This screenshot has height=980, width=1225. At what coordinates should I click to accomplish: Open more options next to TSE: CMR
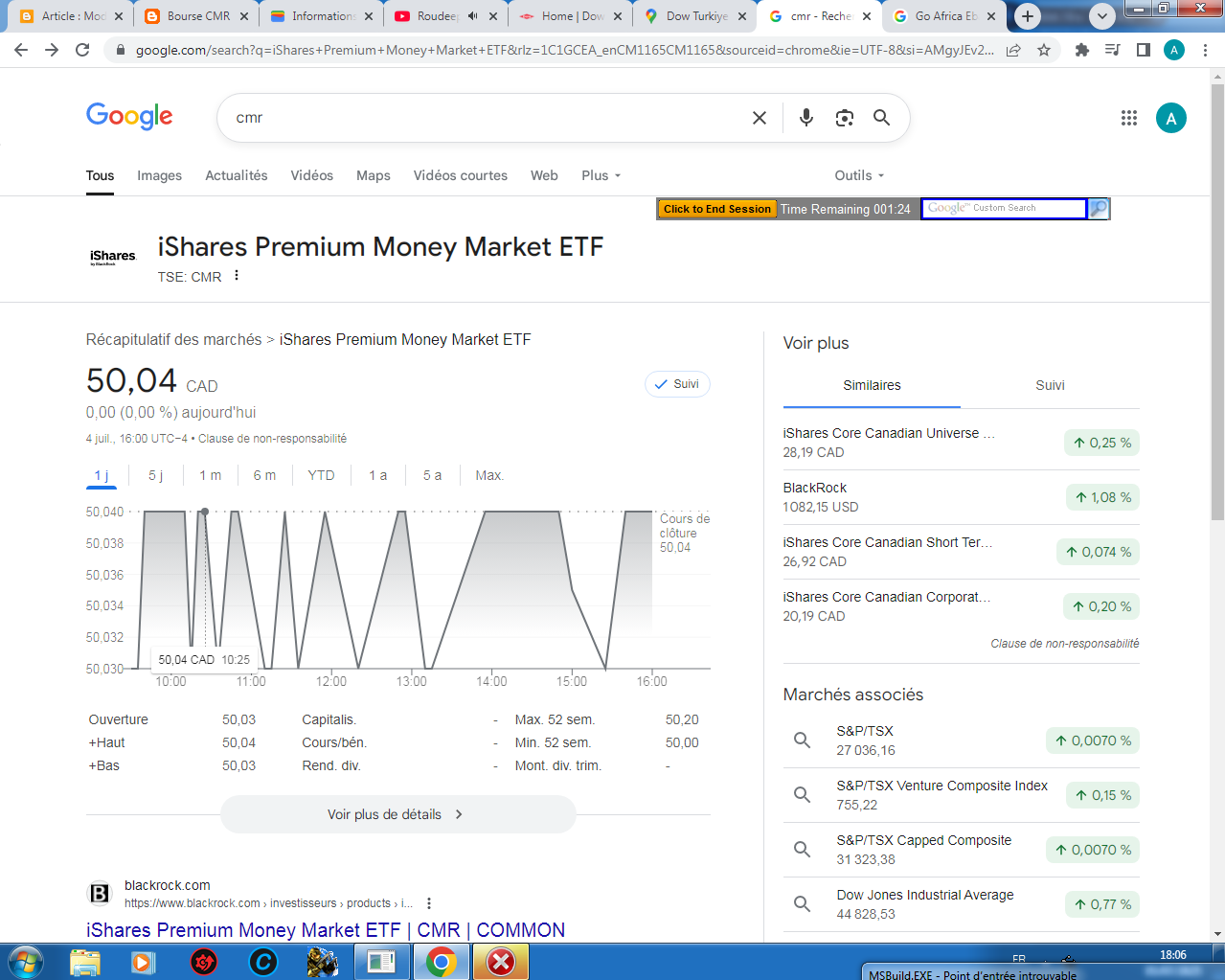[x=237, y=276]
